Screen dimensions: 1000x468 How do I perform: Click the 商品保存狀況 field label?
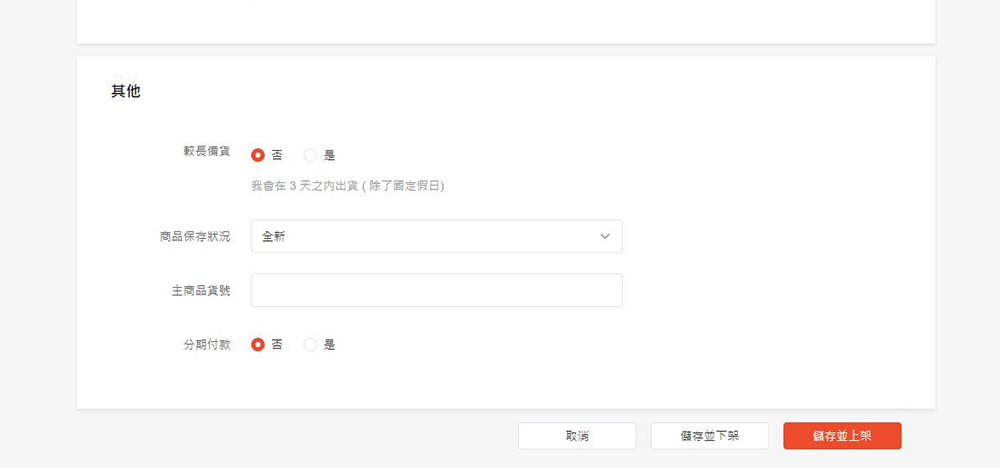[195, 237]
